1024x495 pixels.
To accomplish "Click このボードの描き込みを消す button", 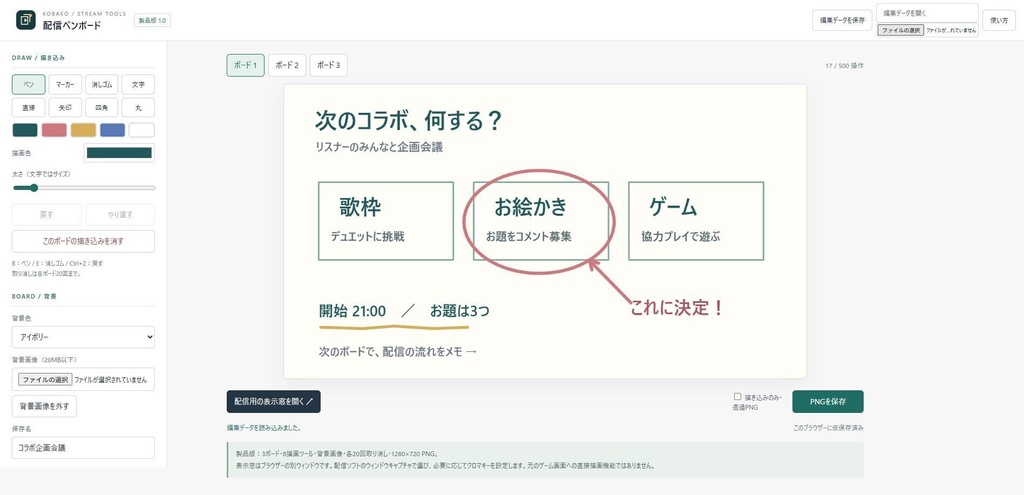I will (84, 241).
